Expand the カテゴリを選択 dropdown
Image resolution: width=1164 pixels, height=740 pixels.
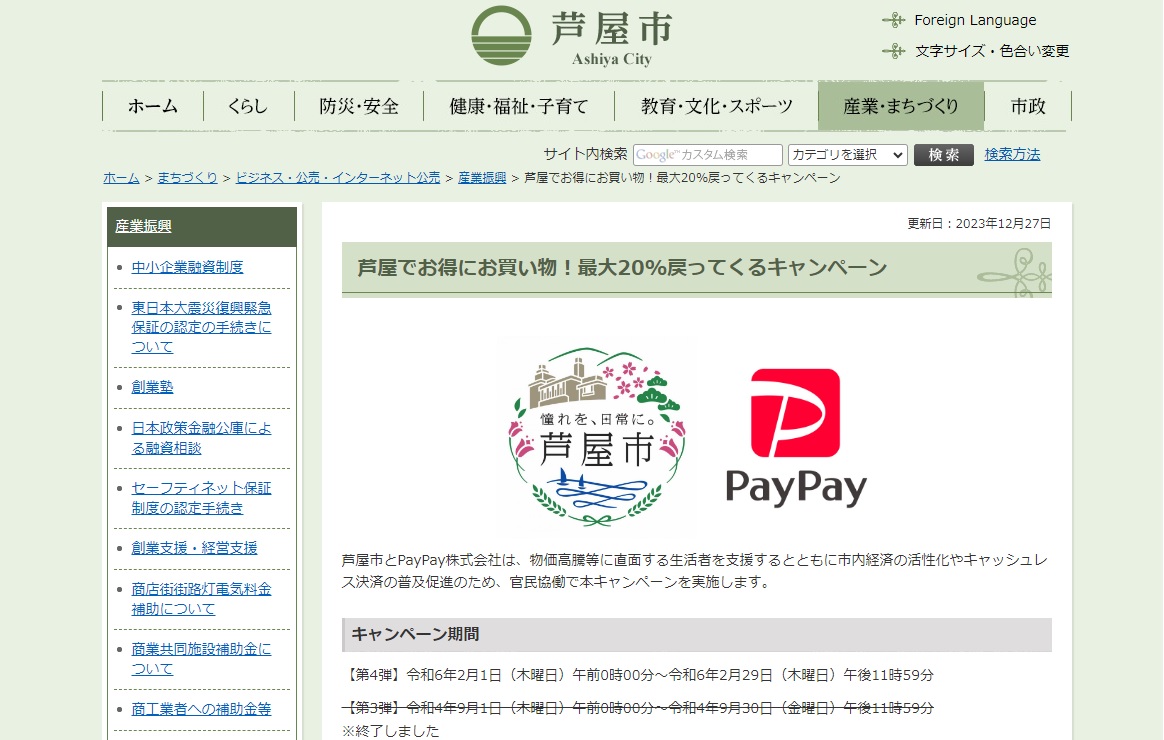(x=847, y=154)
